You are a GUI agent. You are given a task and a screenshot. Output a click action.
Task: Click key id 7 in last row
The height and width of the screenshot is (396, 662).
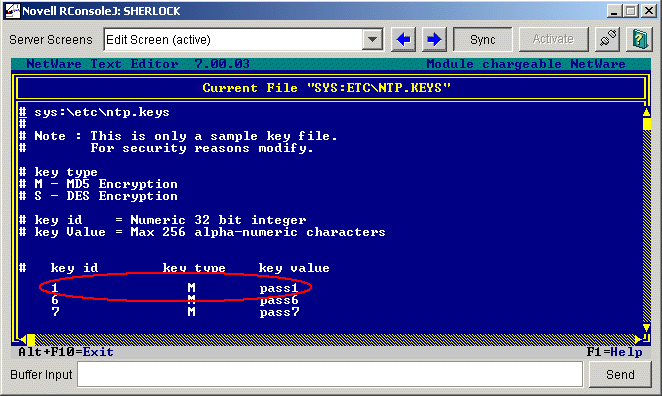[55, 312]
